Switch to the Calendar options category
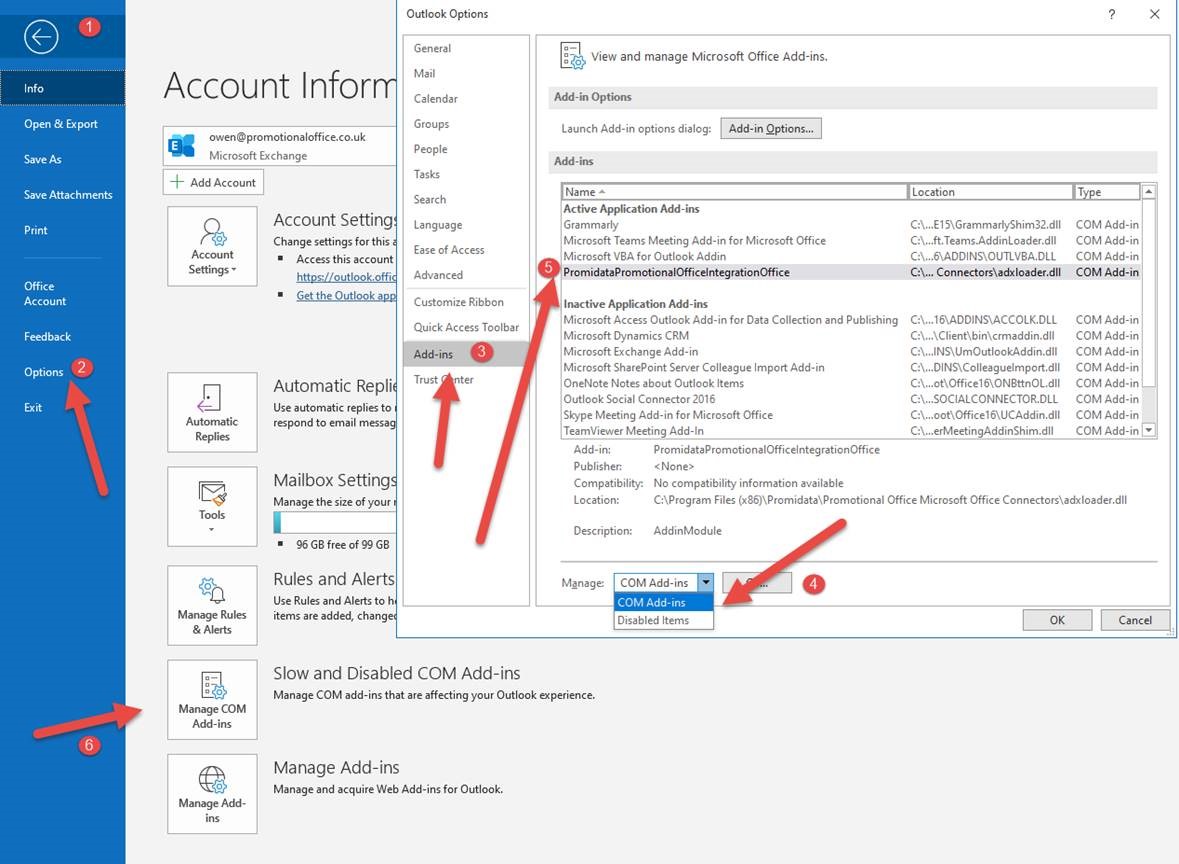The height and width of the screenshot is (864, 1179). point(466,99)
